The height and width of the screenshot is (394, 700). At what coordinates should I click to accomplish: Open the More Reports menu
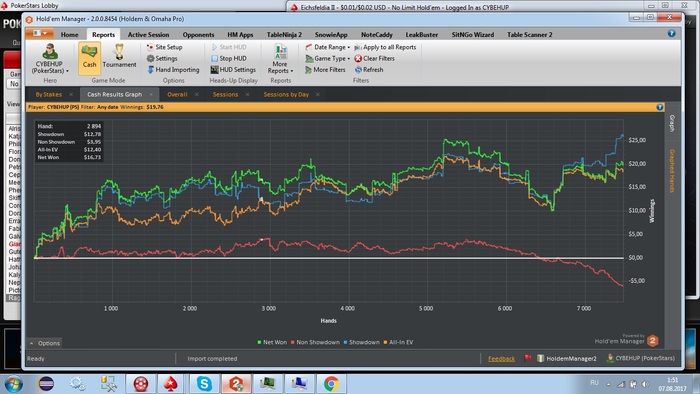[280, 58]
